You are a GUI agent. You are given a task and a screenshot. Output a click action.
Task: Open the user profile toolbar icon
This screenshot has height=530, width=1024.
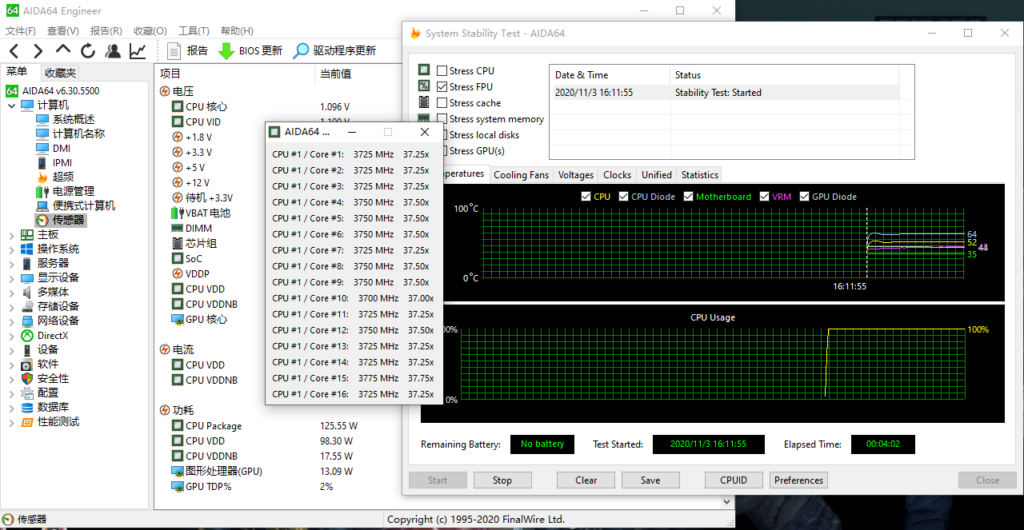(113, 50)
